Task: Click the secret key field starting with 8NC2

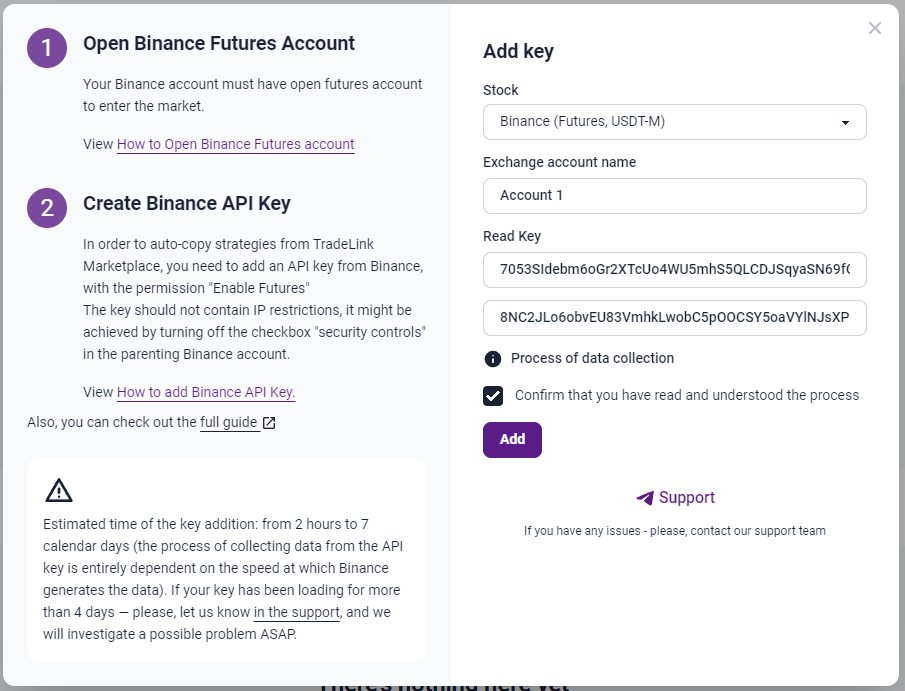Action: tap(674, 318)
